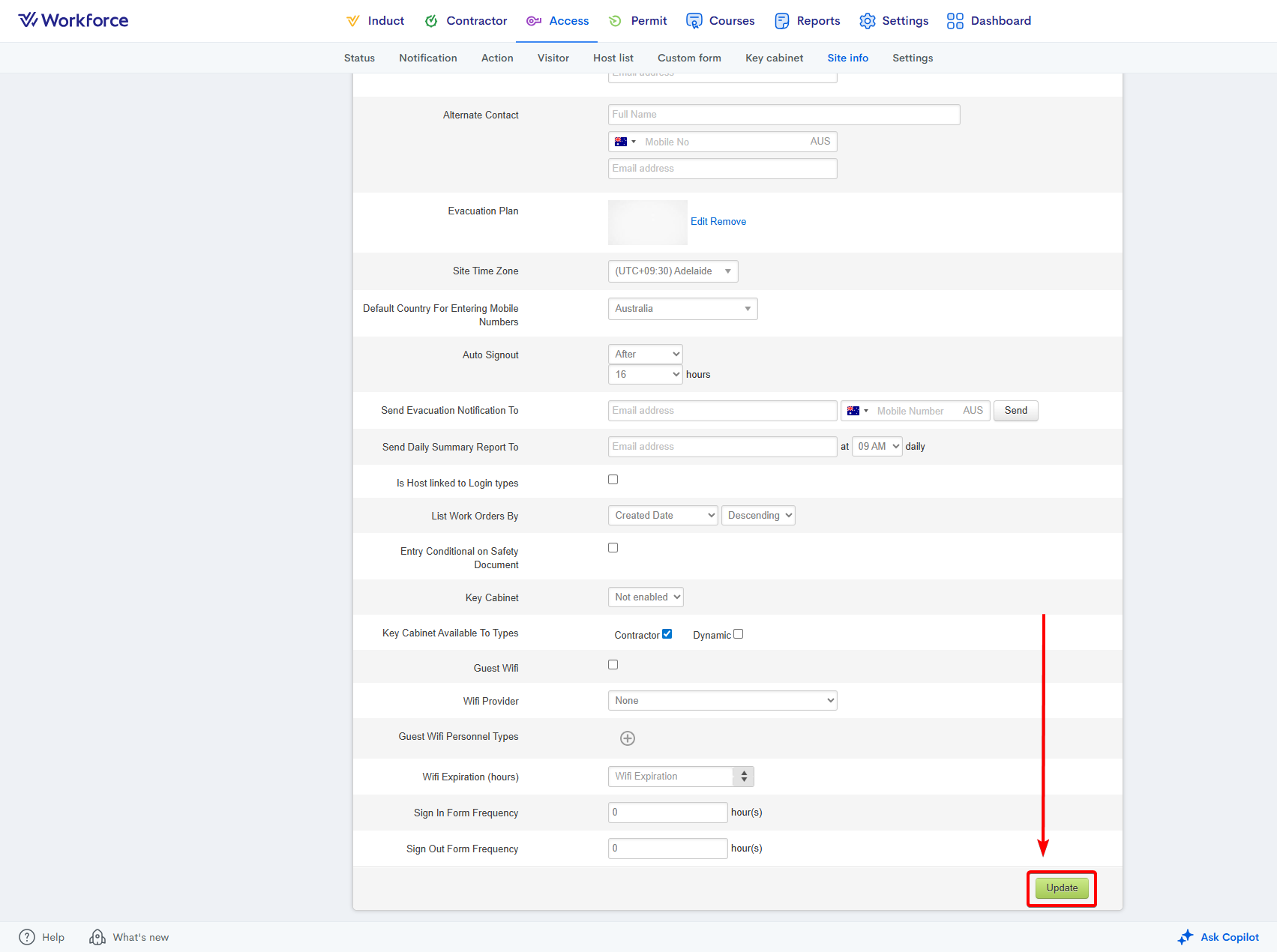
Task: Click the Sign In Form Frequency field
Action: click(x=667, y=813)
